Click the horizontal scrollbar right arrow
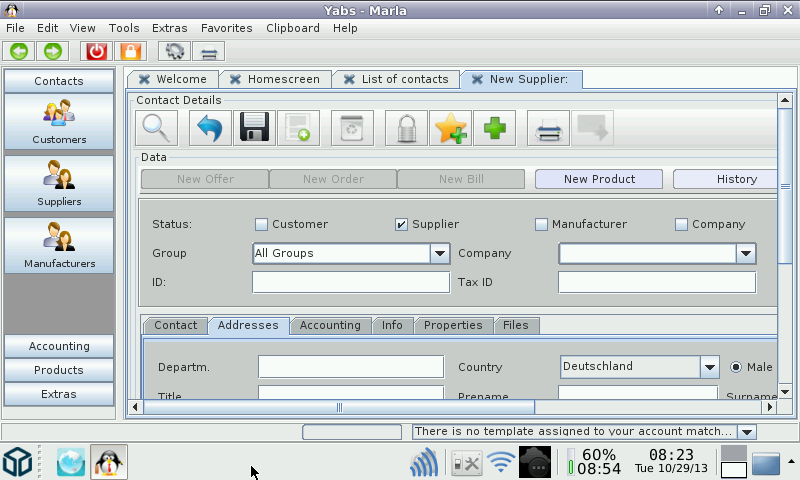The width and height of the screenshot is (800, 480). coord(769,407)
